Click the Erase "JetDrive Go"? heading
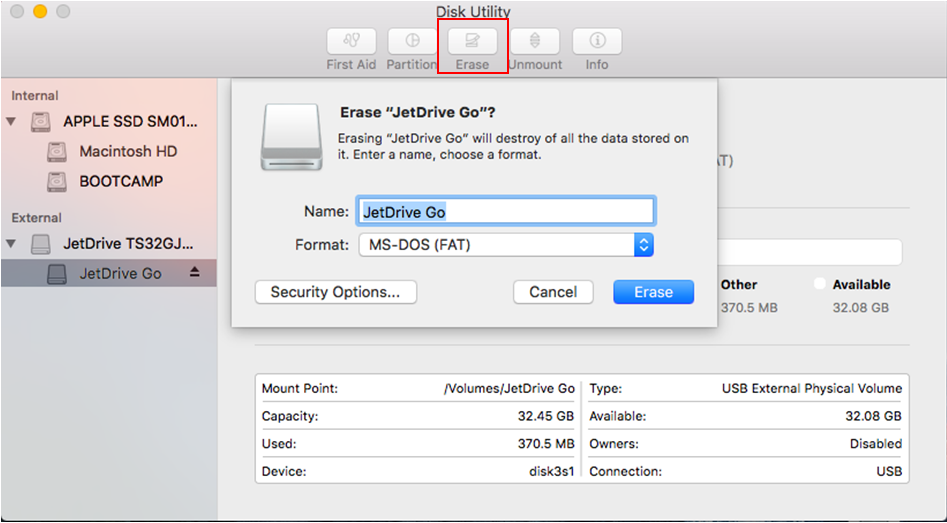The width and height of the screenshot is (947, 523). tap(419, 112)
